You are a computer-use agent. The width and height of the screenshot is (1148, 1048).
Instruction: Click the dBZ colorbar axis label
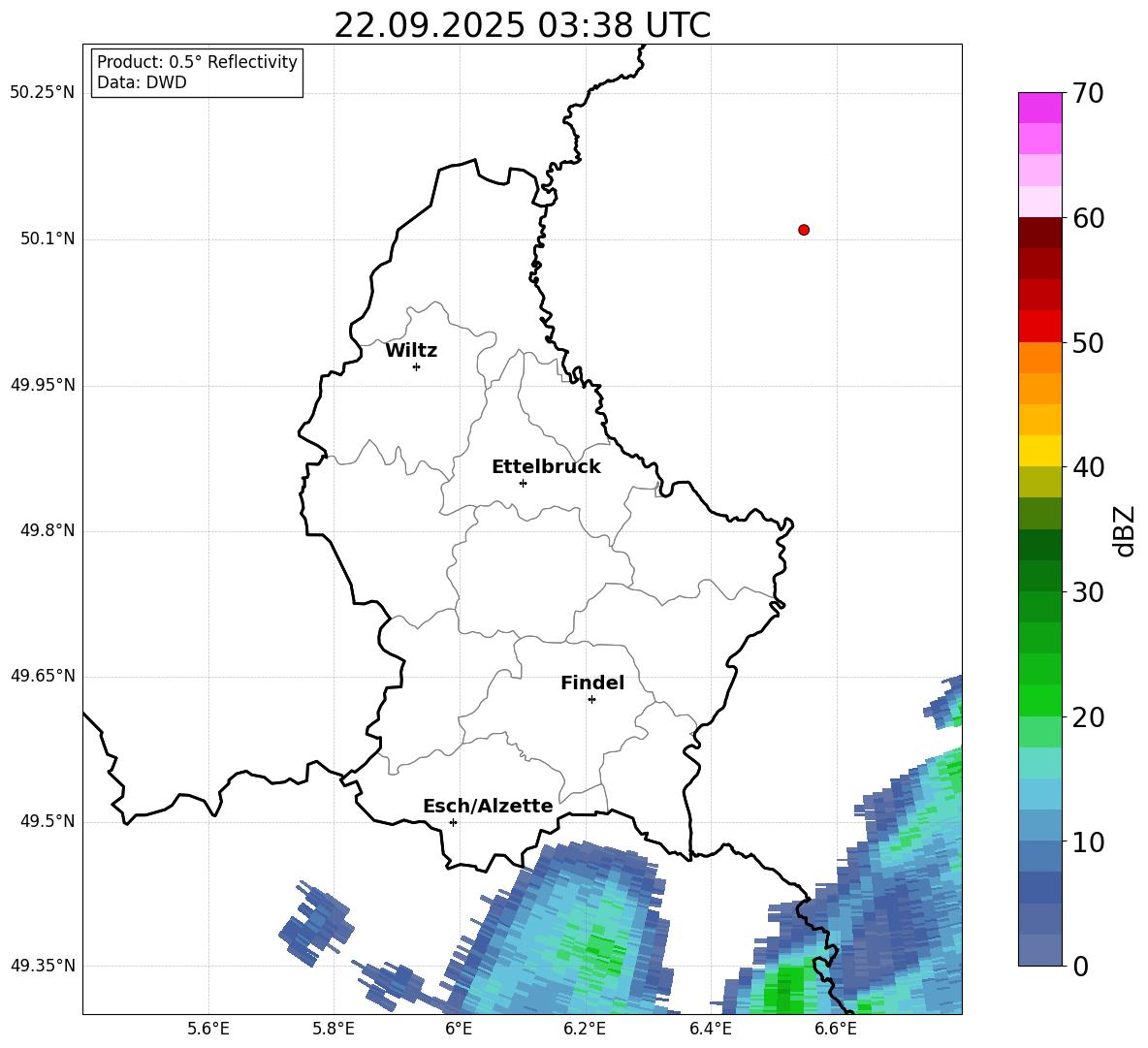coord(1124,530)
